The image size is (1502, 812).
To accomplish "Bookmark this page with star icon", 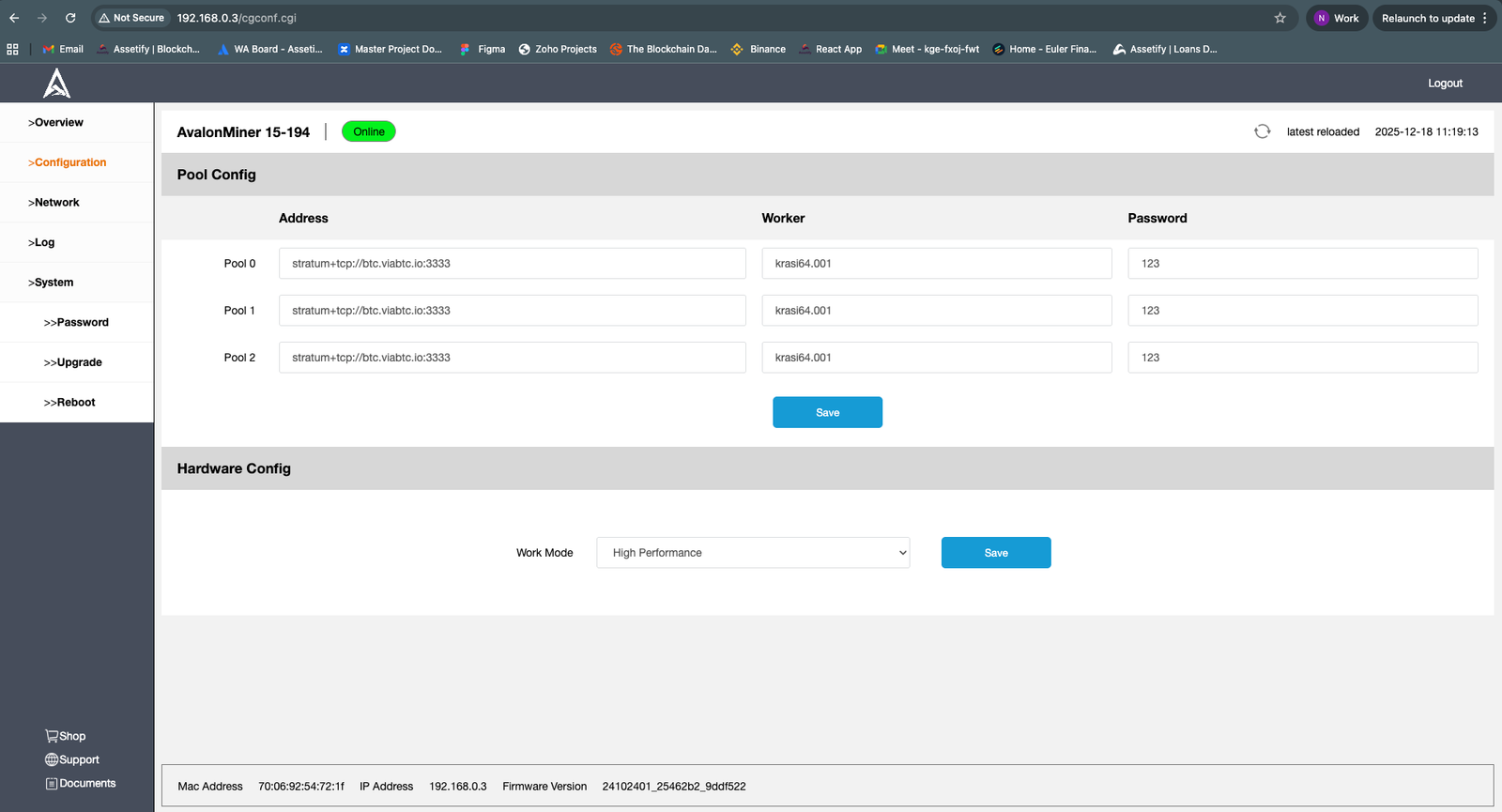I will click(x=1280, y=18).
